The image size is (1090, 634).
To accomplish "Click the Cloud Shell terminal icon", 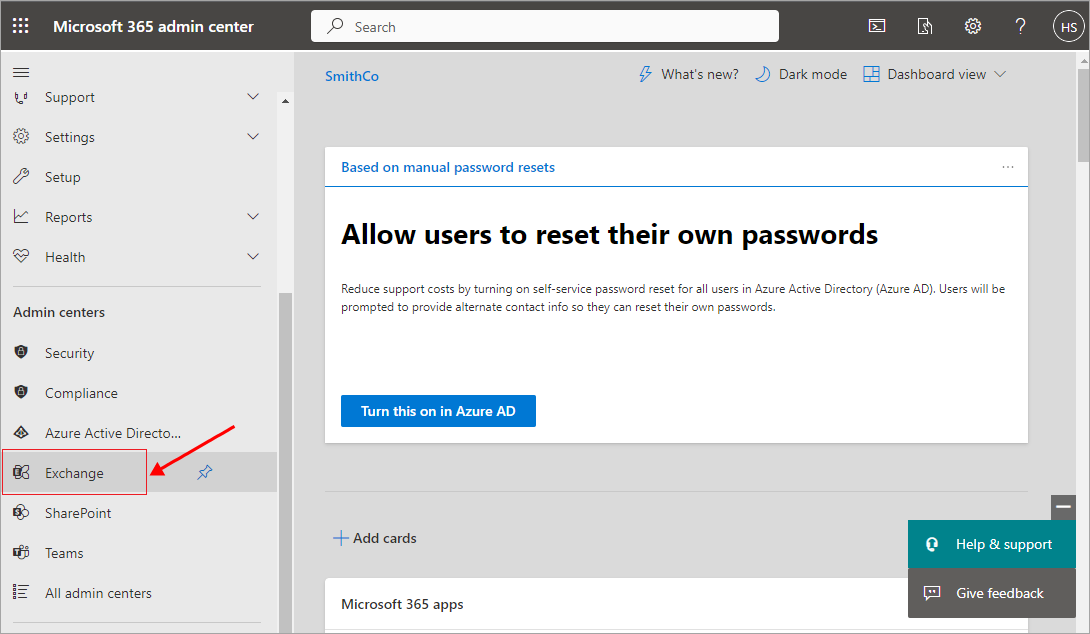I will point(876,26).
